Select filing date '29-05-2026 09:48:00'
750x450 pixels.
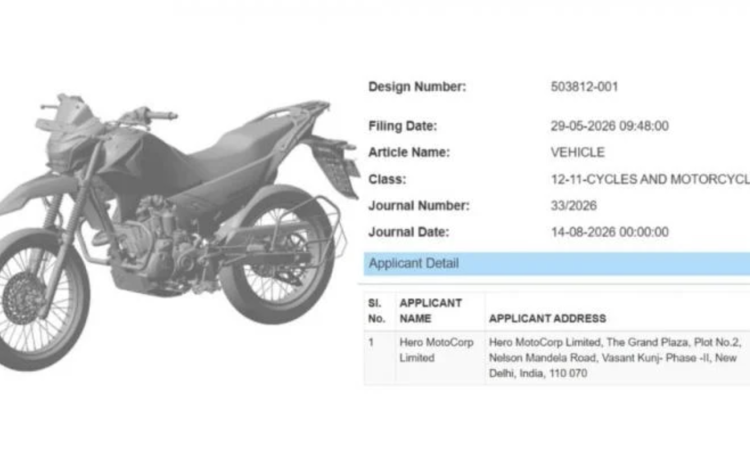point(609,126)
